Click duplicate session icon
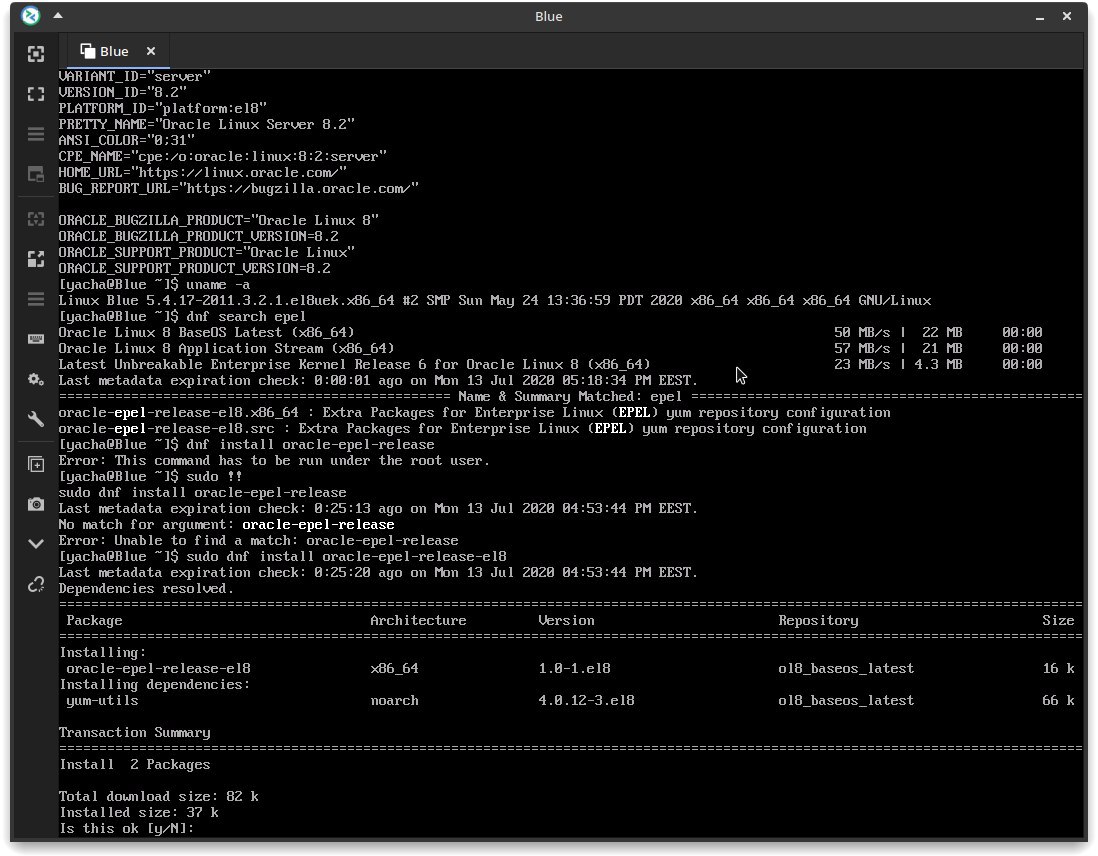Screen dimensions: 1098x856 coord(36,464)
